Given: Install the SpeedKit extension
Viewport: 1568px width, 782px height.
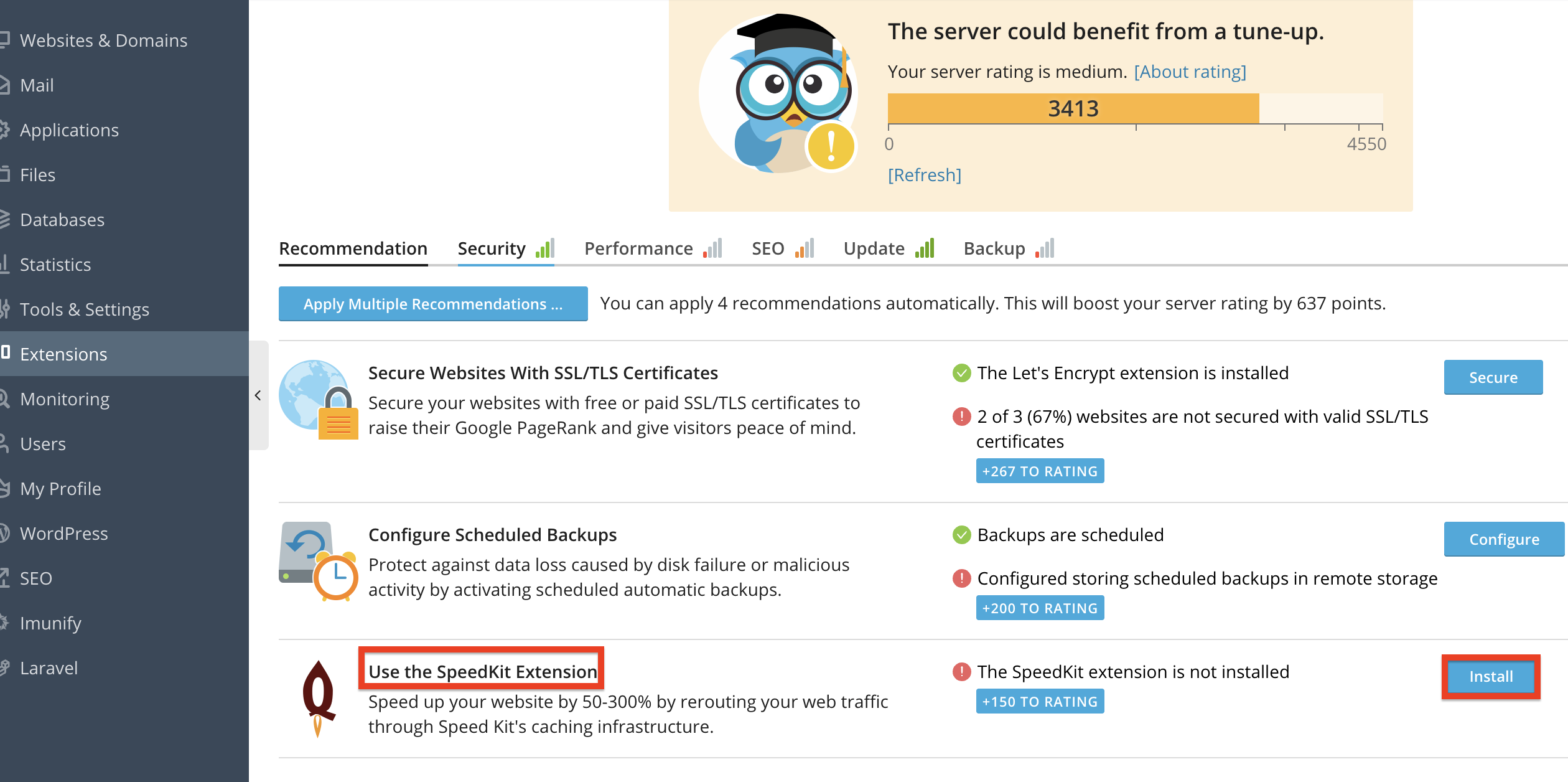Looking at the screenshot, I should (1491, 677).
